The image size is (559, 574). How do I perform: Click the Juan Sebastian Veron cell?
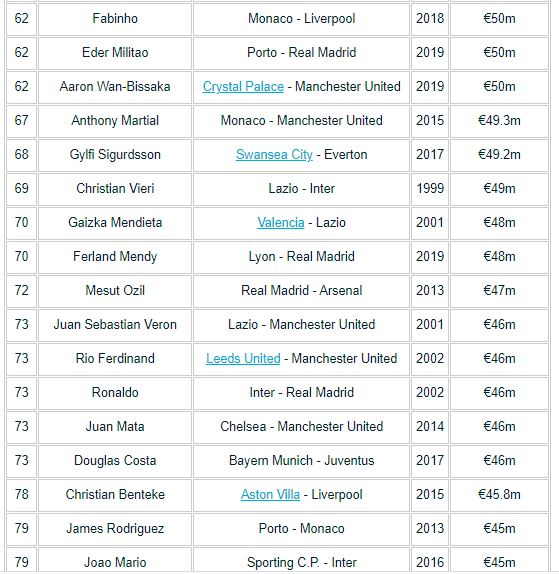pos(115,324)
